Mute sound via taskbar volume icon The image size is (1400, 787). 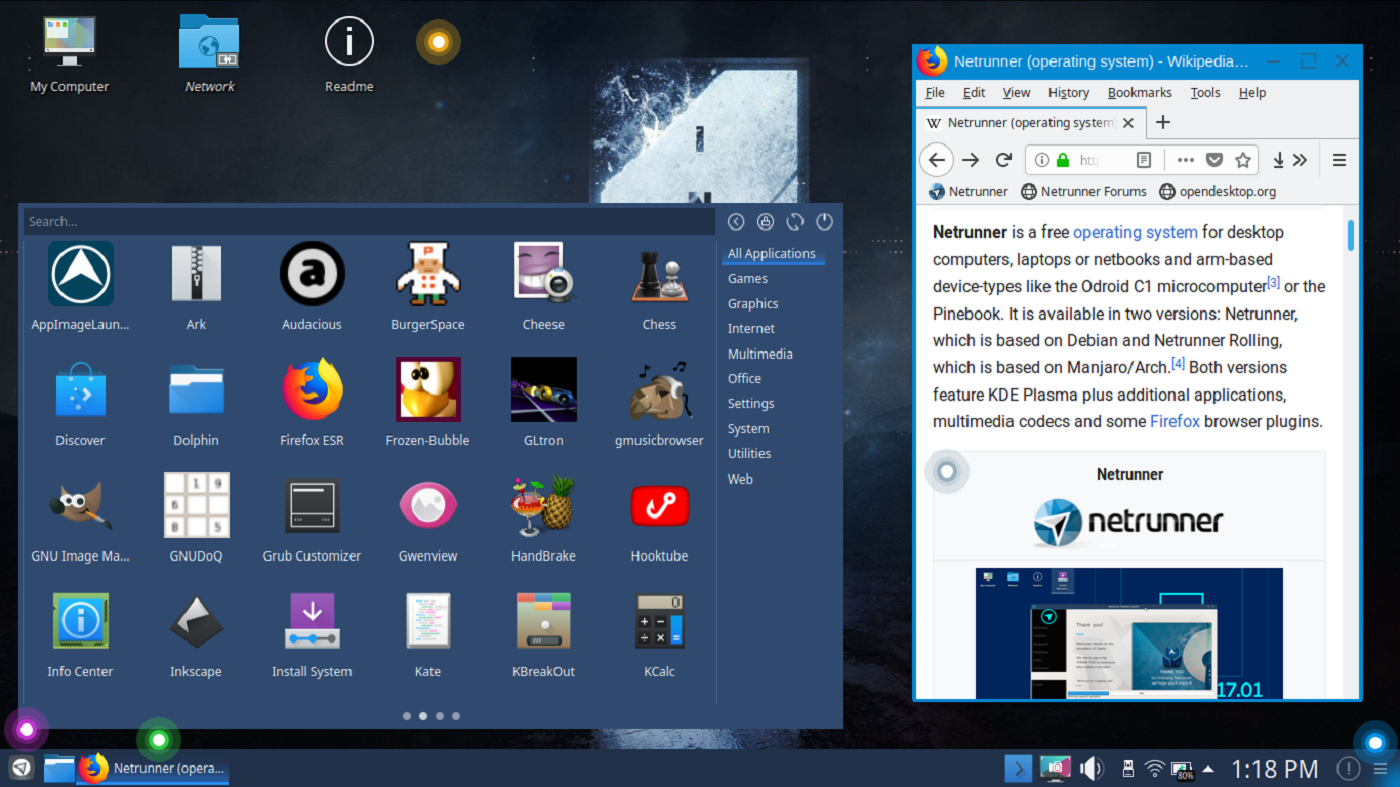point(1090,768)
